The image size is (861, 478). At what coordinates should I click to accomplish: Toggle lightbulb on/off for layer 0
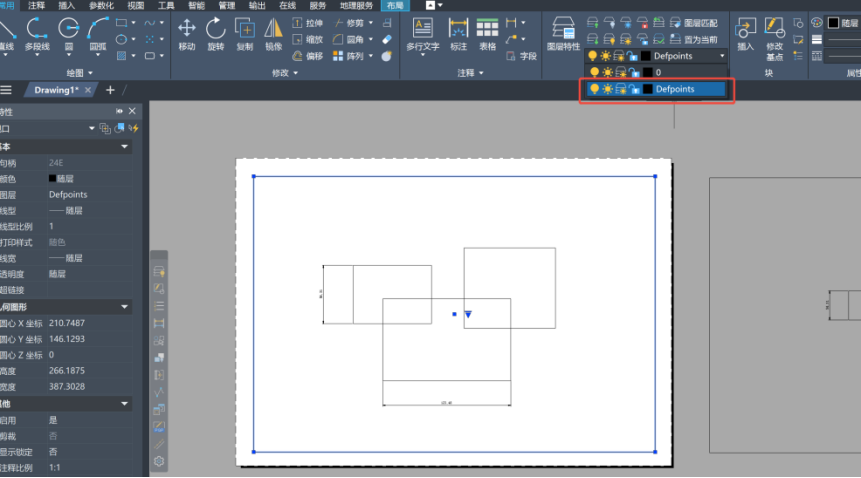coord(594,72)
